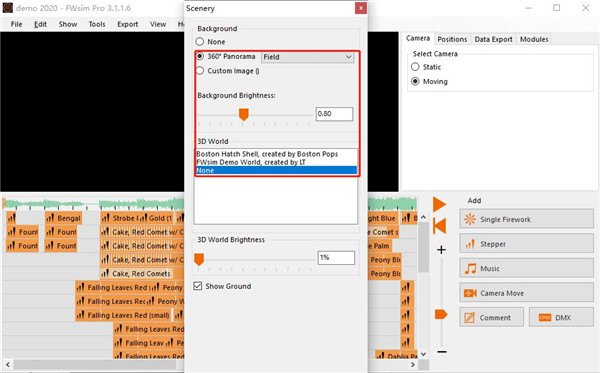Close the Scenery dialog
This screenshot has height=373, width=600.
pyautogui.click(x=360, y=8)
